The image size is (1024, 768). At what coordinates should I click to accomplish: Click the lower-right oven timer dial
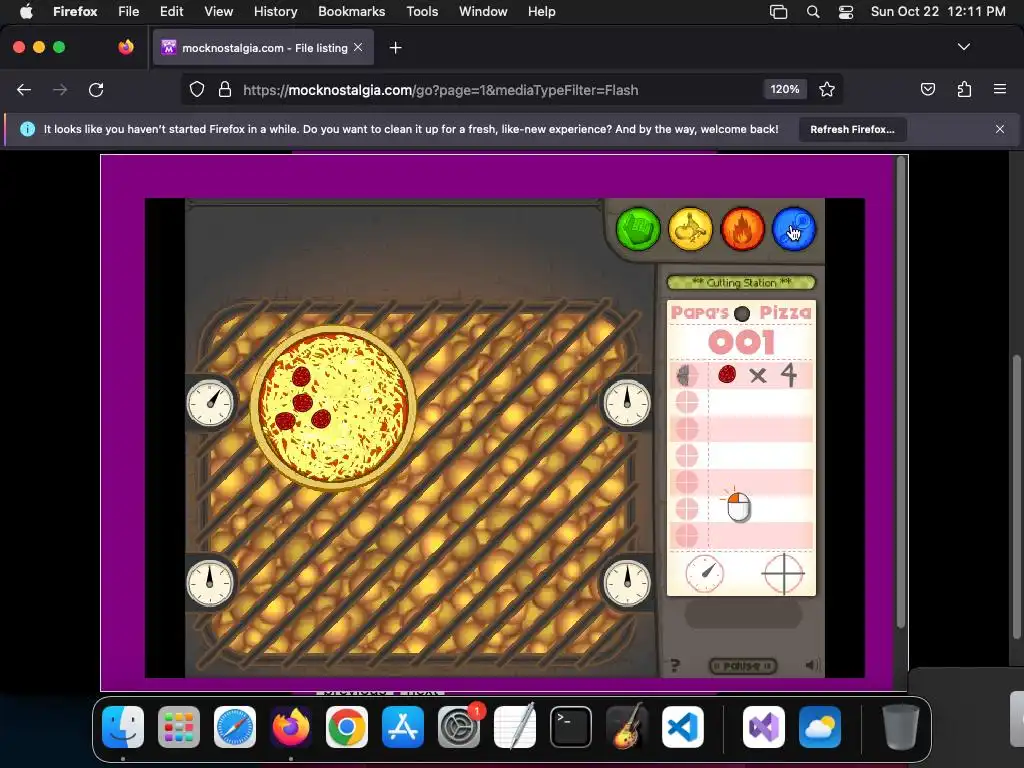click(x=626, y=582)
